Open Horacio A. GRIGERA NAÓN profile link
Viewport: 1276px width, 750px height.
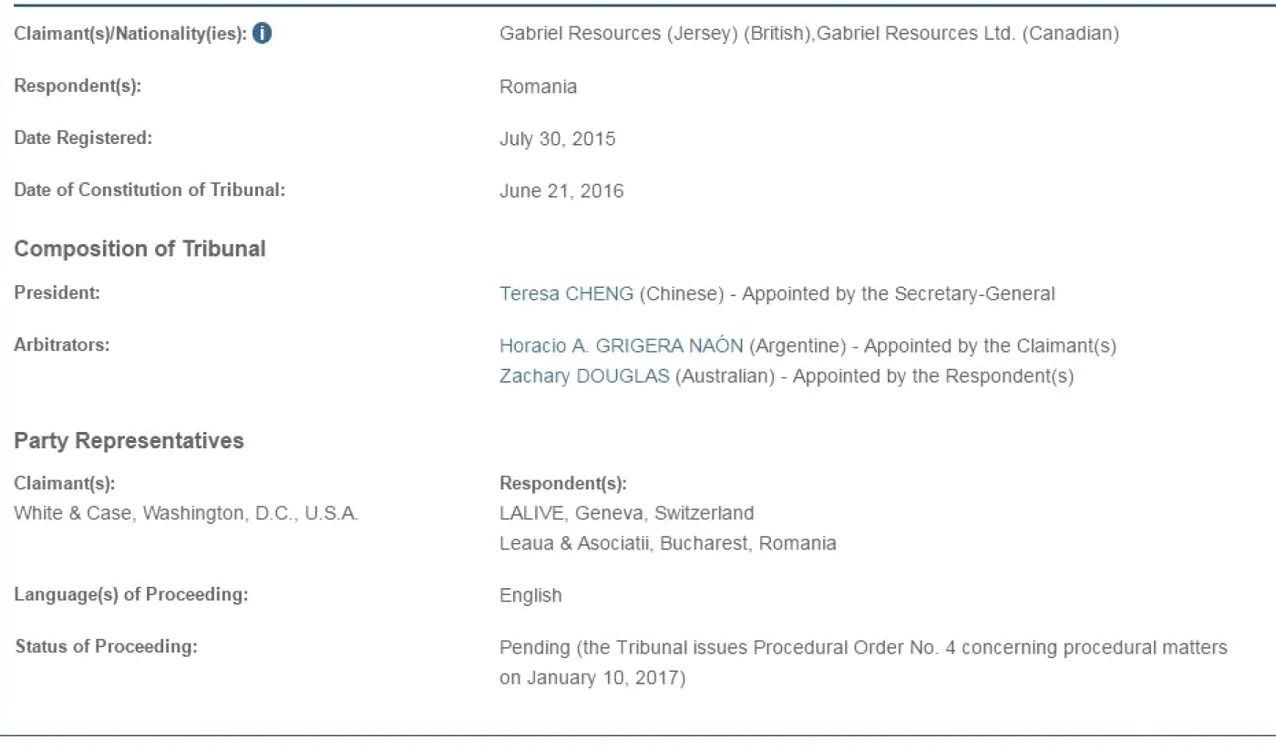tap(621, 346)
